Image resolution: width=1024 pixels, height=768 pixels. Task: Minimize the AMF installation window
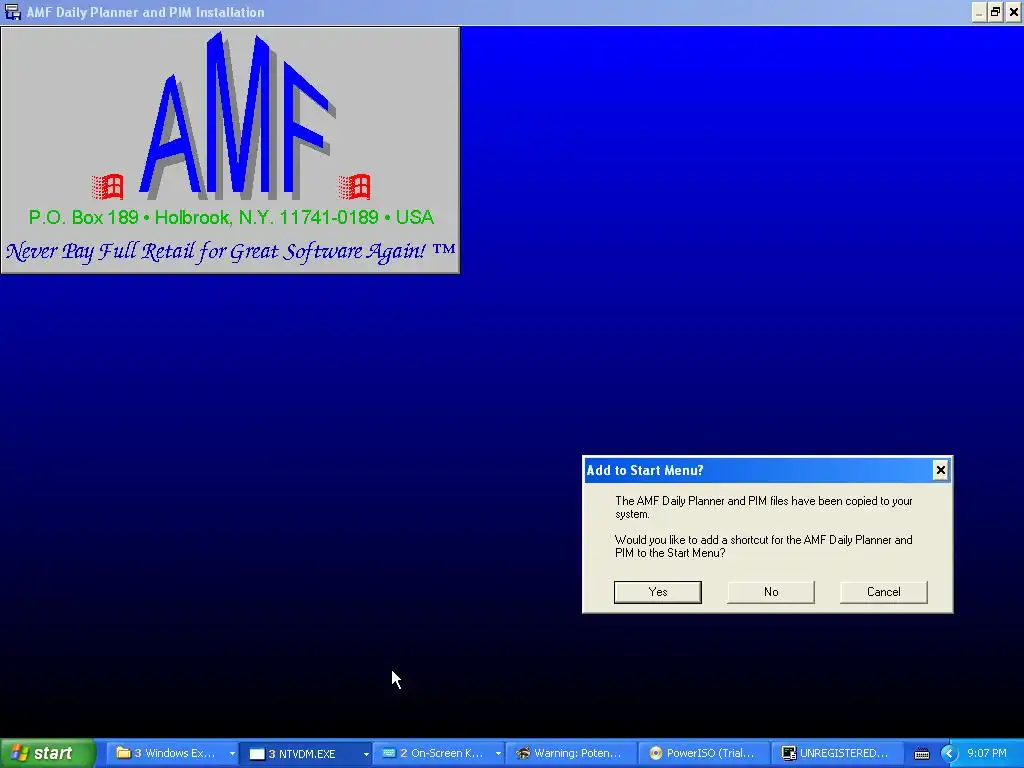(979, 12)
